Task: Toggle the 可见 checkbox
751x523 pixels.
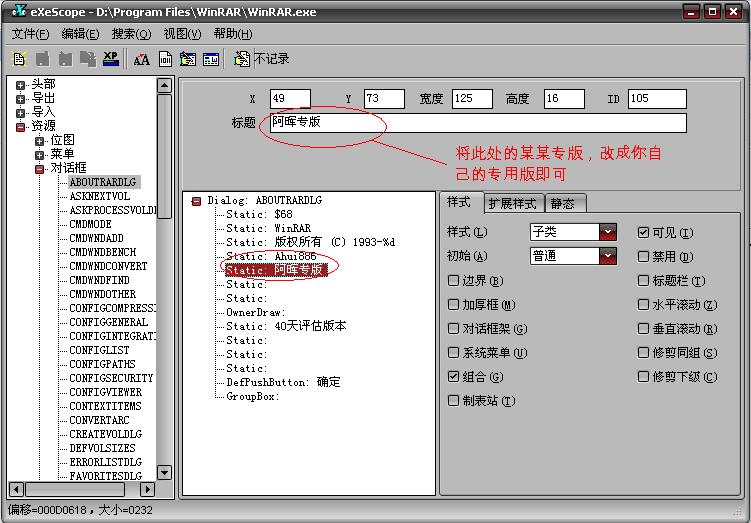Action: [643, 233]
